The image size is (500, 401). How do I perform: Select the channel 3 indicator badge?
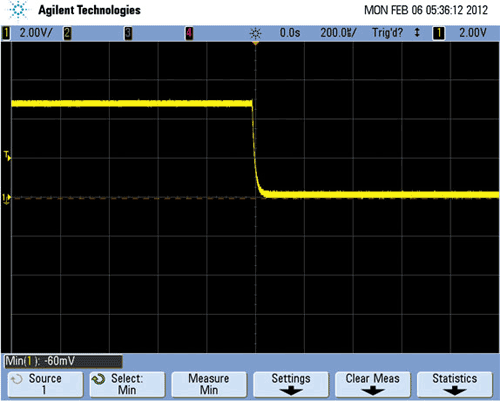pyautogui.click(x=128, y=33)
